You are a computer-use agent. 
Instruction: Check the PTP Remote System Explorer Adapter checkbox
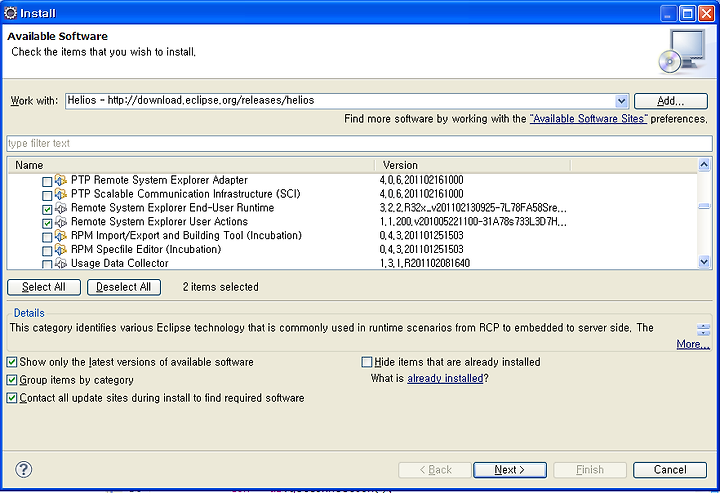coord(47,182)
